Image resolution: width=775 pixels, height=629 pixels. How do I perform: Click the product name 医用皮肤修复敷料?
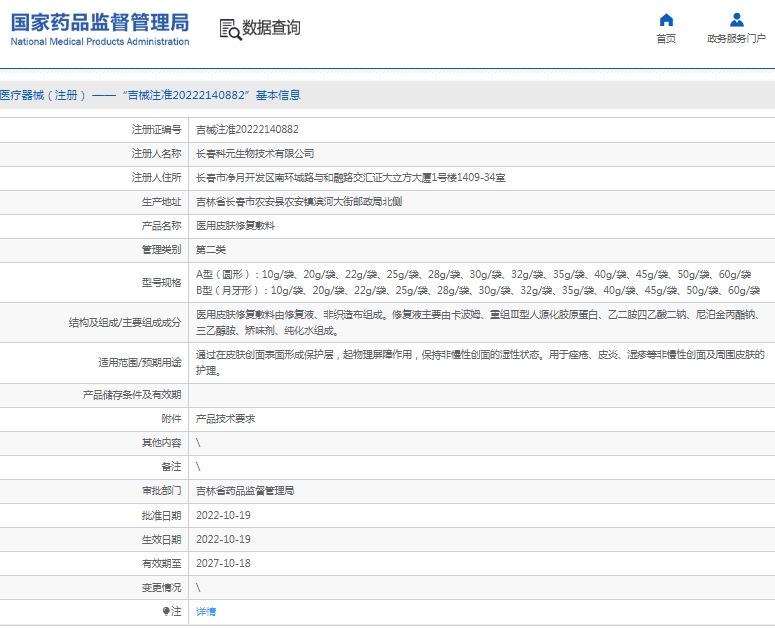[235, 225]
